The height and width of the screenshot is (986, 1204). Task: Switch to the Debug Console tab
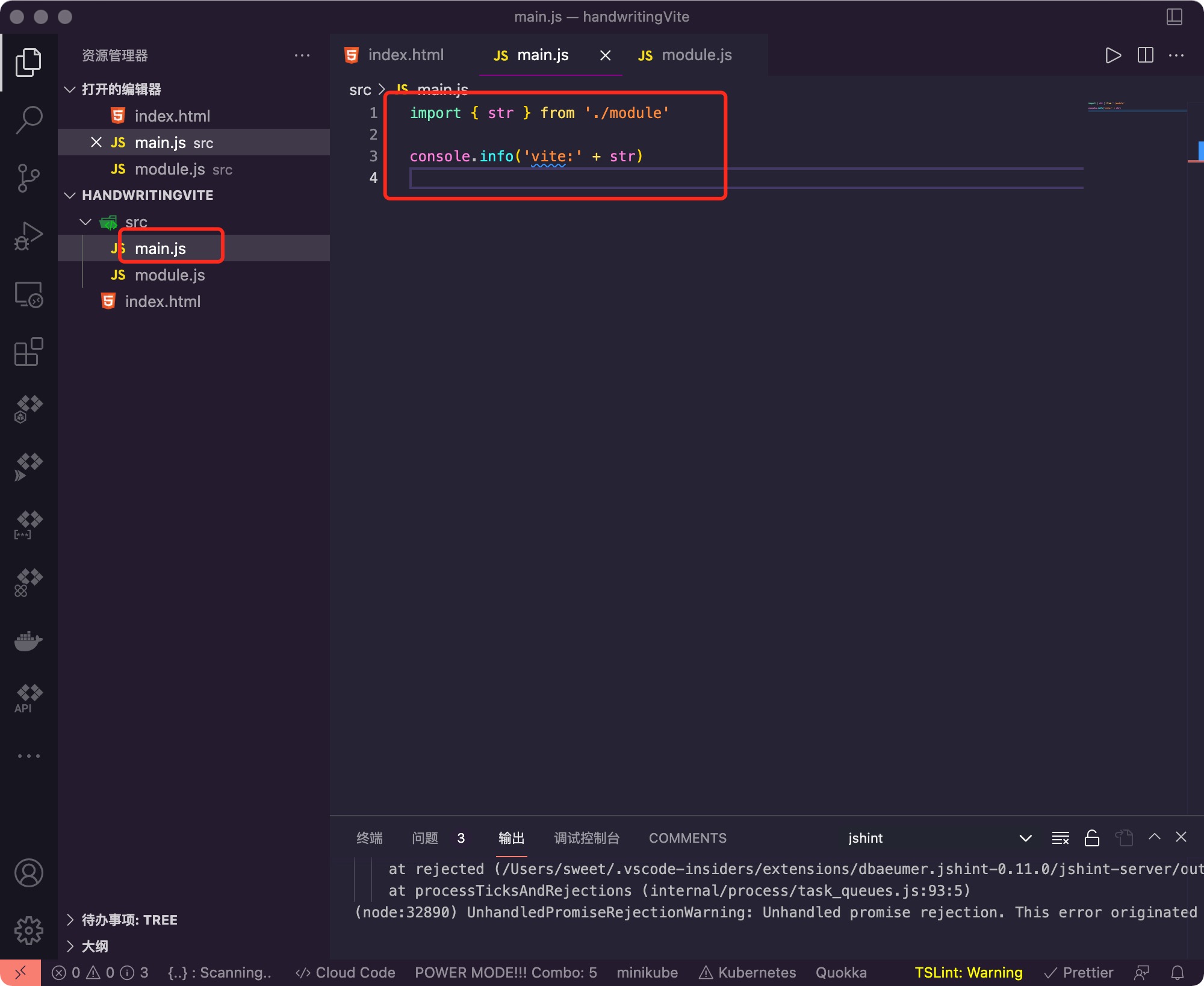point(586,838)
